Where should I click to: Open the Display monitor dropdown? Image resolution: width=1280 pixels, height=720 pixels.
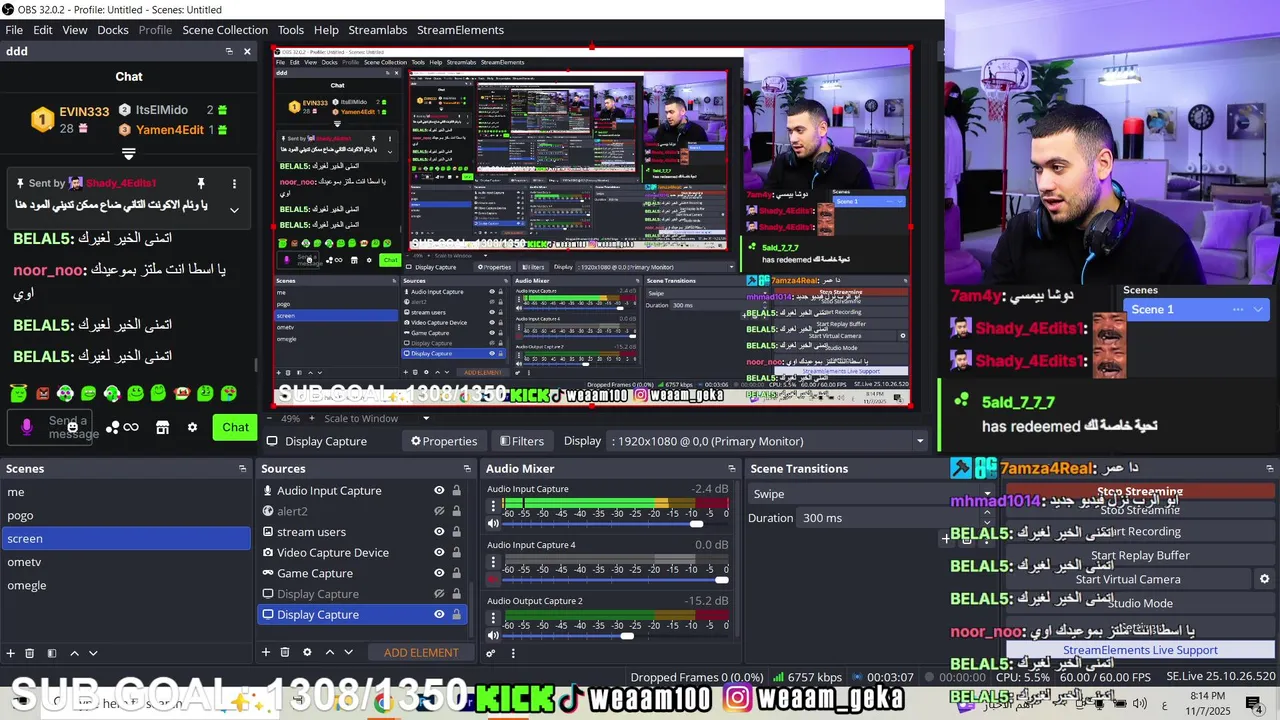tap(768, 441)
